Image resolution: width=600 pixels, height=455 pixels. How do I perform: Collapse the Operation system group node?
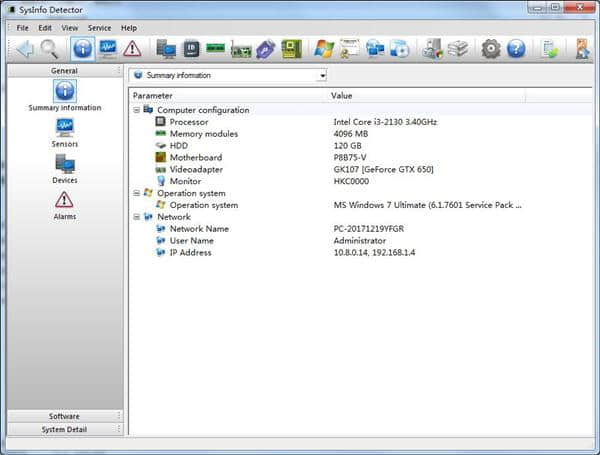(136, 193)
